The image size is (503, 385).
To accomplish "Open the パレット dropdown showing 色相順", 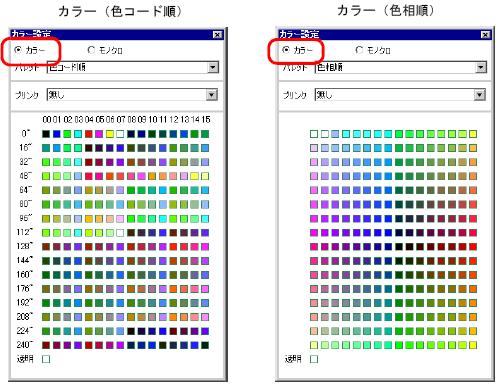I will [401, 67].
